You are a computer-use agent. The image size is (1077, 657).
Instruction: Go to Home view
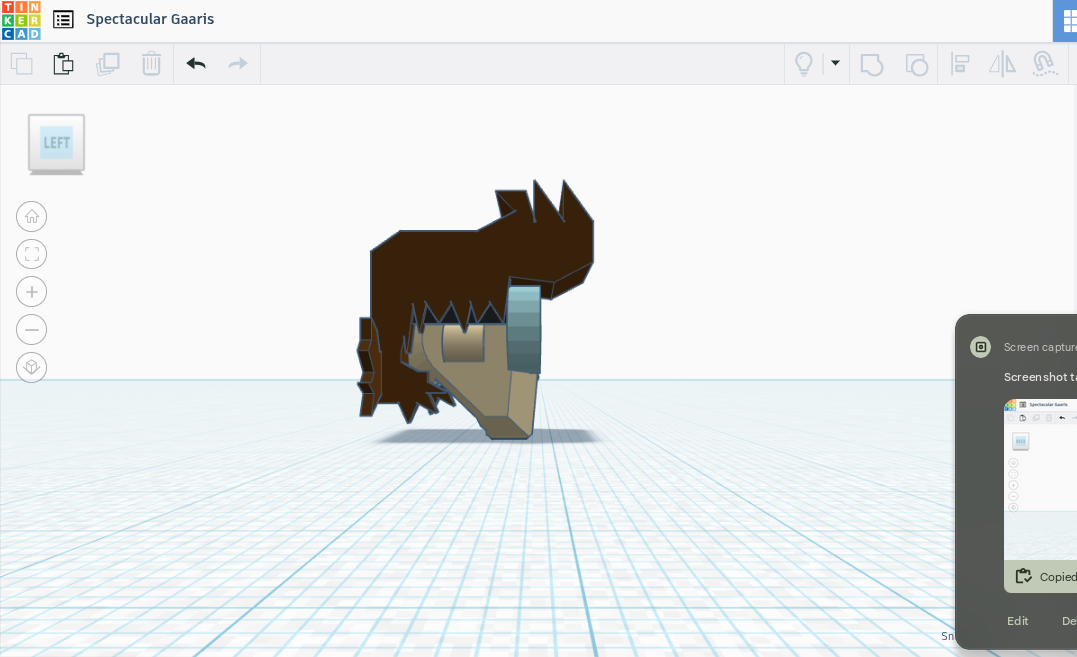click(x=32, y=217)
